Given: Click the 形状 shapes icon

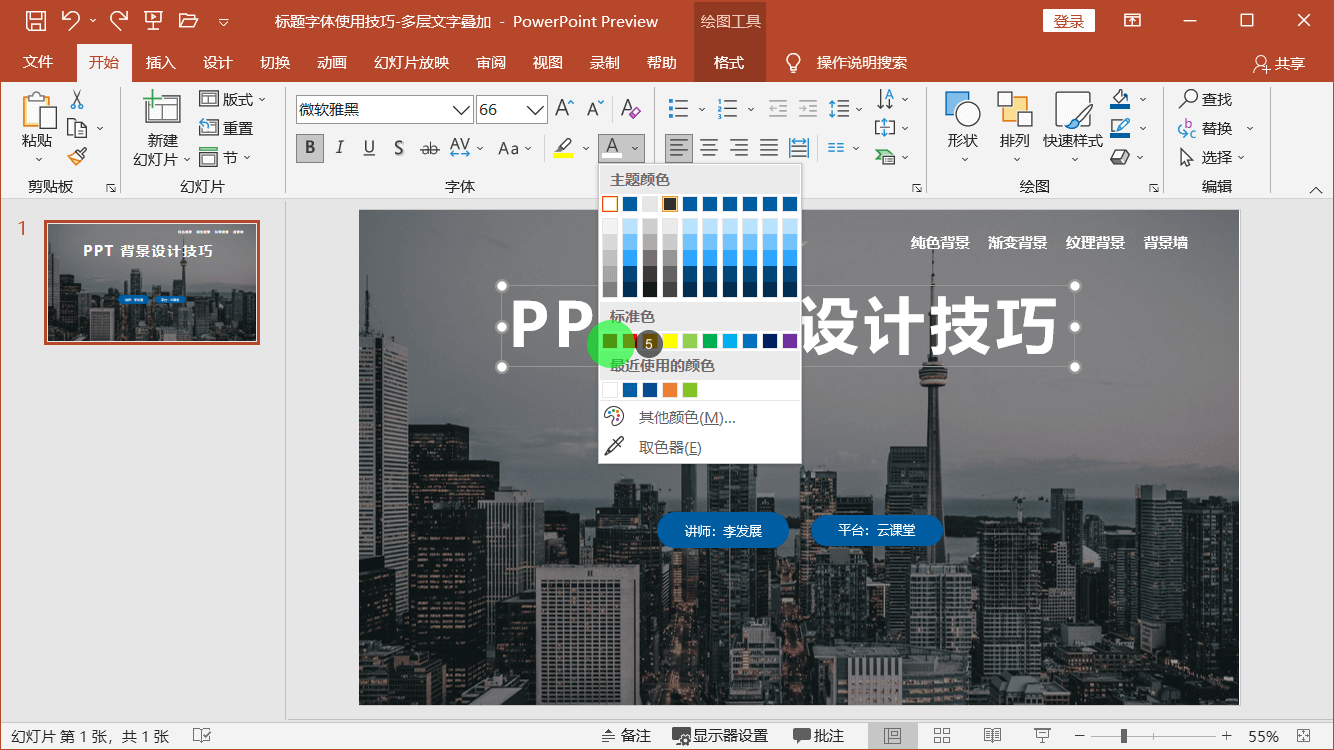Looking at the screenshot, I should coord(962,110).
